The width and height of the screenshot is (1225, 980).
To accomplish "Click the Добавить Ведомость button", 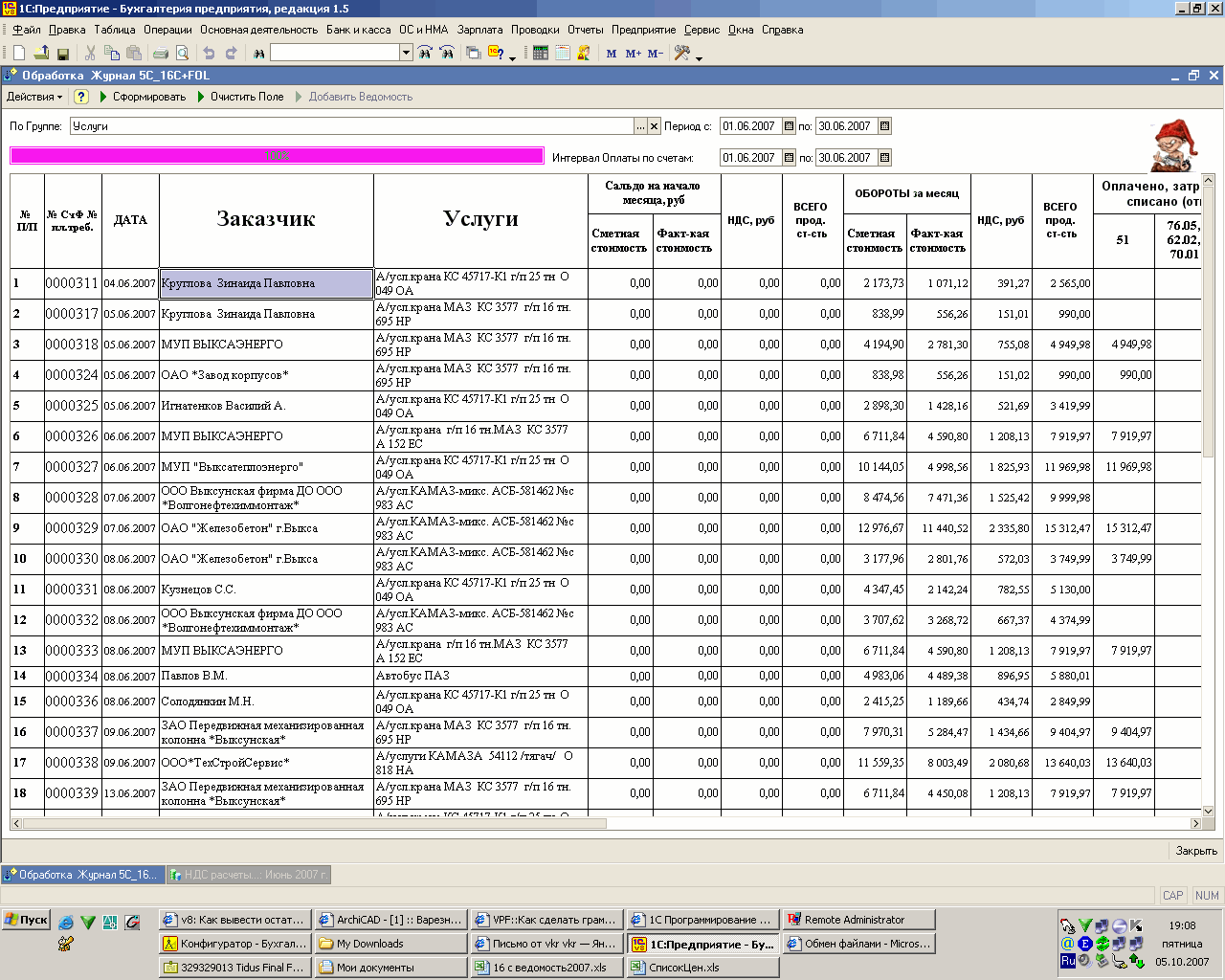I will pyautogui.click(x=353, y=97).
